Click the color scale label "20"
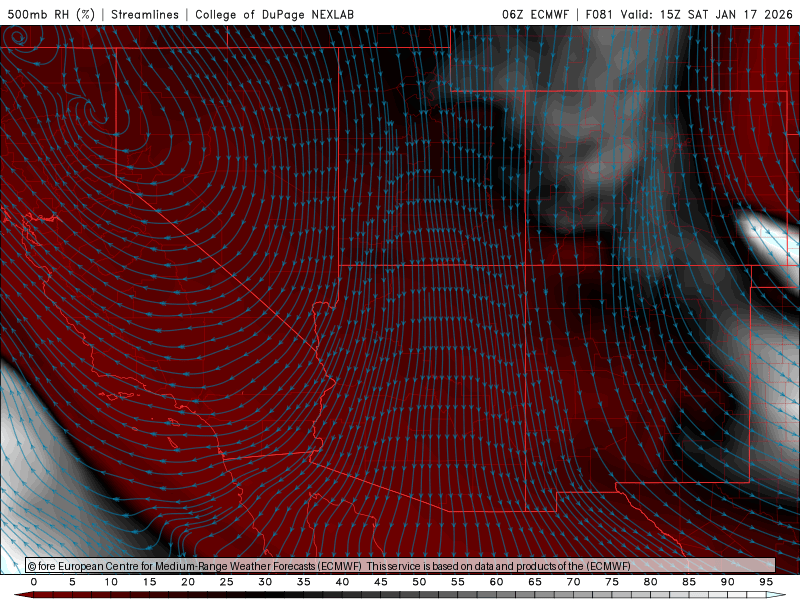This screenshot has height=600, width=800. [188, 582]
